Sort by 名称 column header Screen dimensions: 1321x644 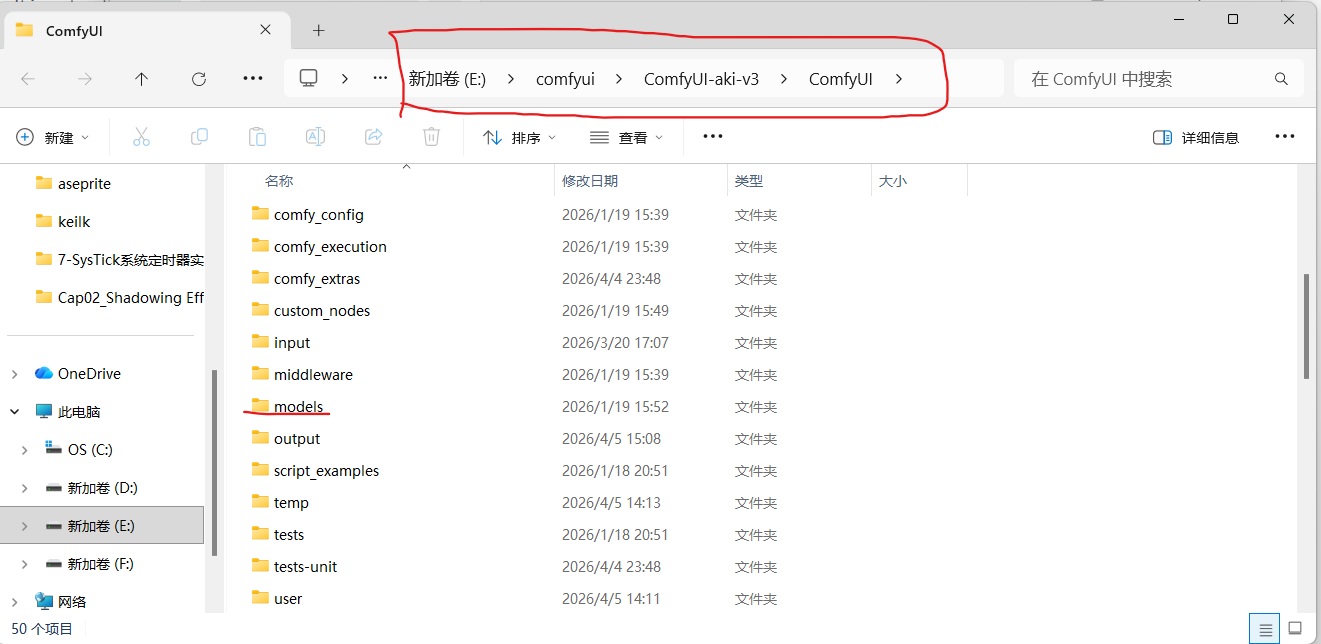pyautogui.click(x=279, y=181)
